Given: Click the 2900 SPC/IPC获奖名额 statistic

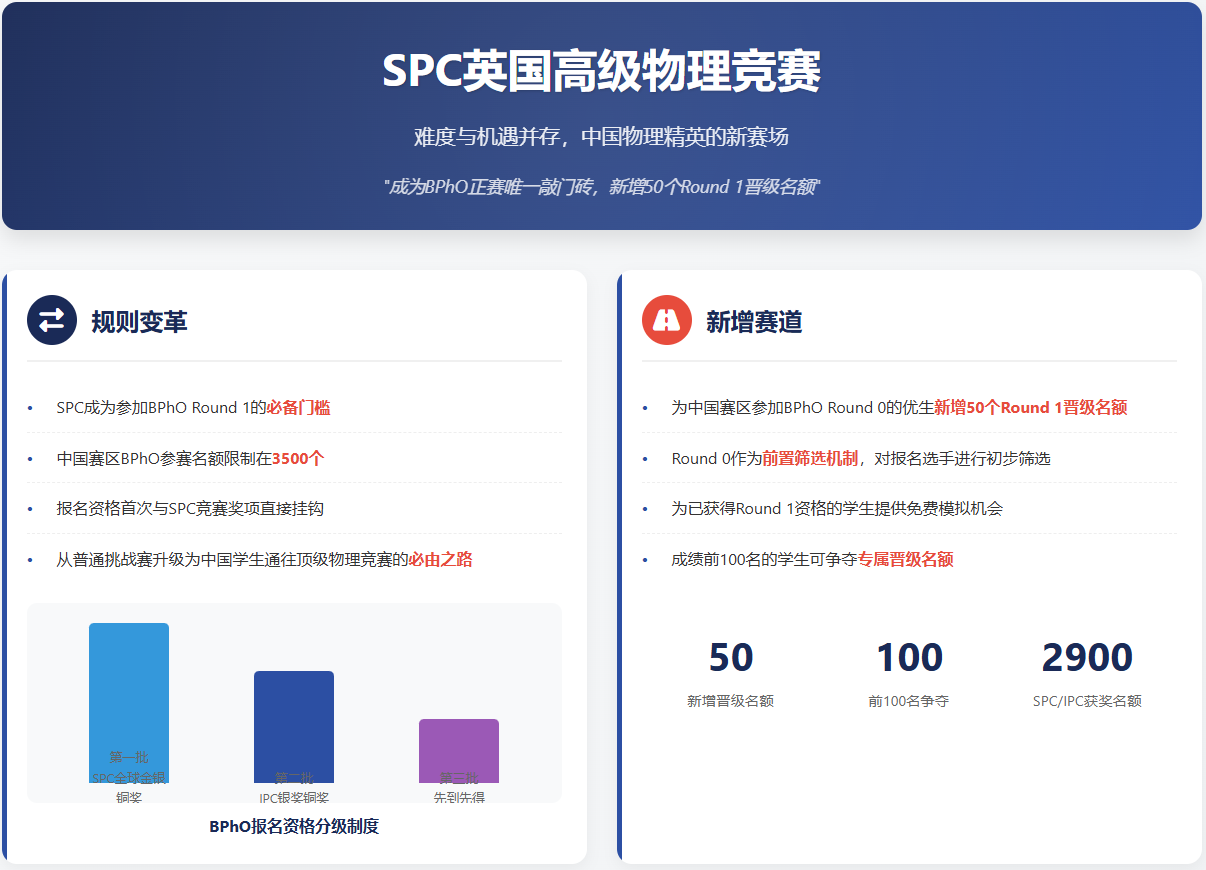Looking at the screenshot, I should click(x=1087, y=670).
